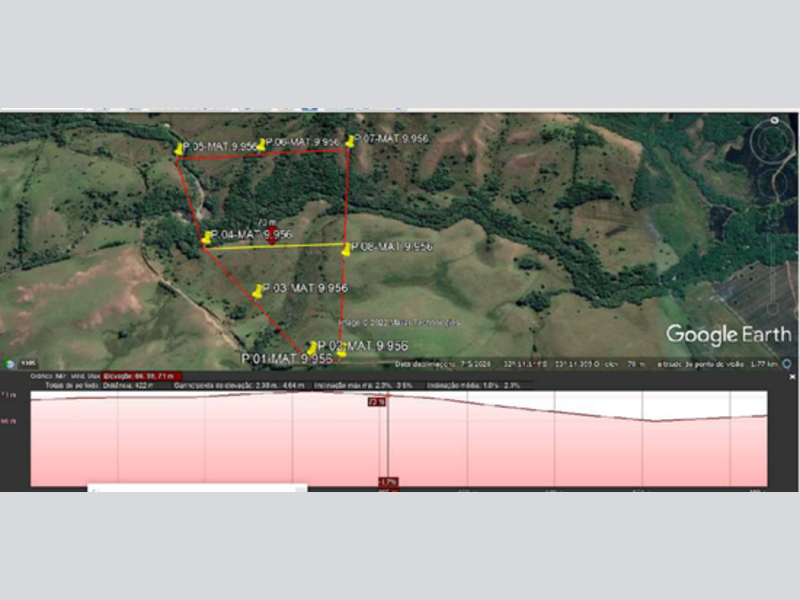Click the globe icon in the status bar
Screen dimensions: 800x600
(x=9, y=364)
